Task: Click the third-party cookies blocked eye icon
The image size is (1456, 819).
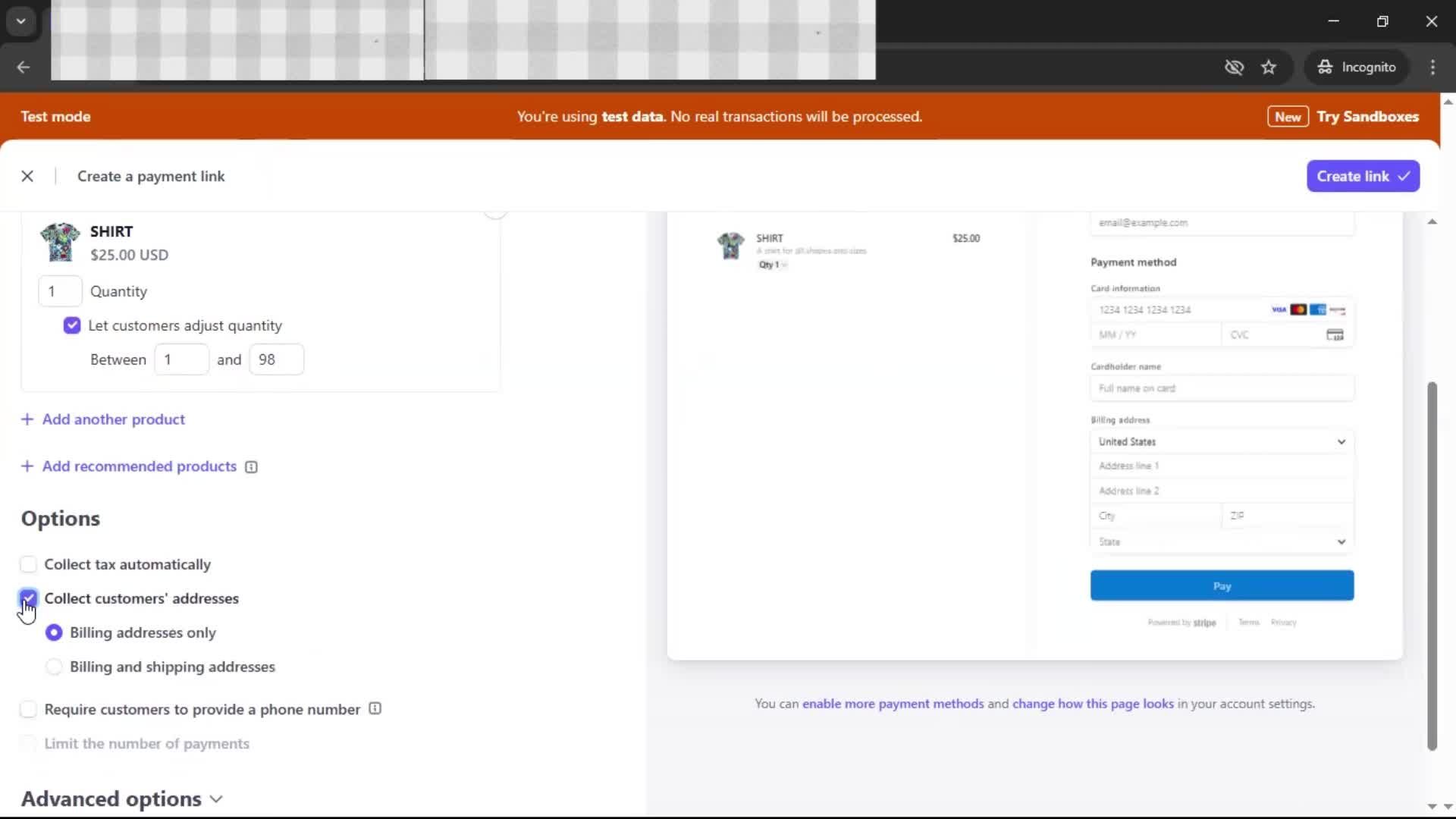Action: coord(1234,67)
